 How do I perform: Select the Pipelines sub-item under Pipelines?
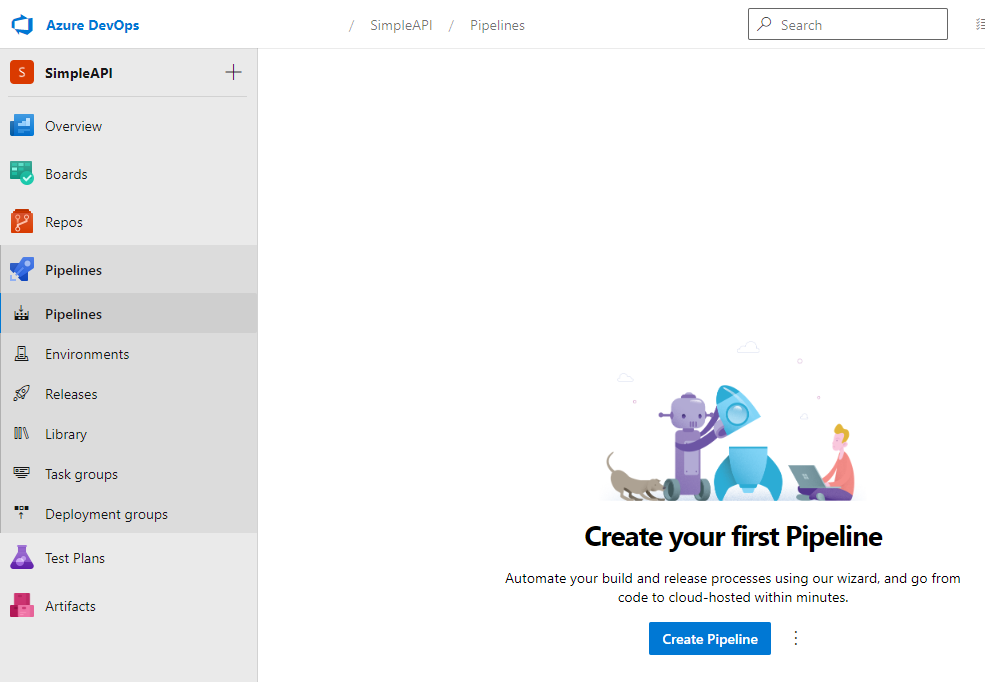73,314
